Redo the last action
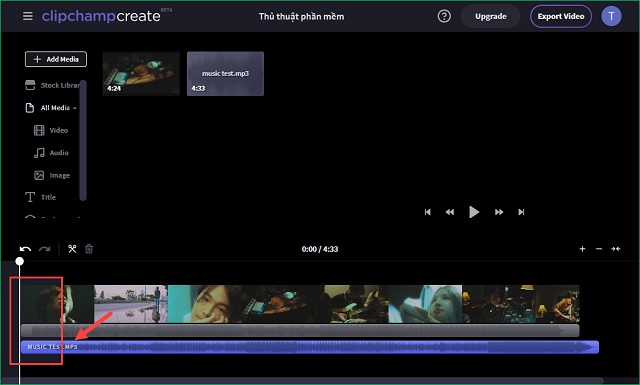The image size is (640, 385). 44,249
